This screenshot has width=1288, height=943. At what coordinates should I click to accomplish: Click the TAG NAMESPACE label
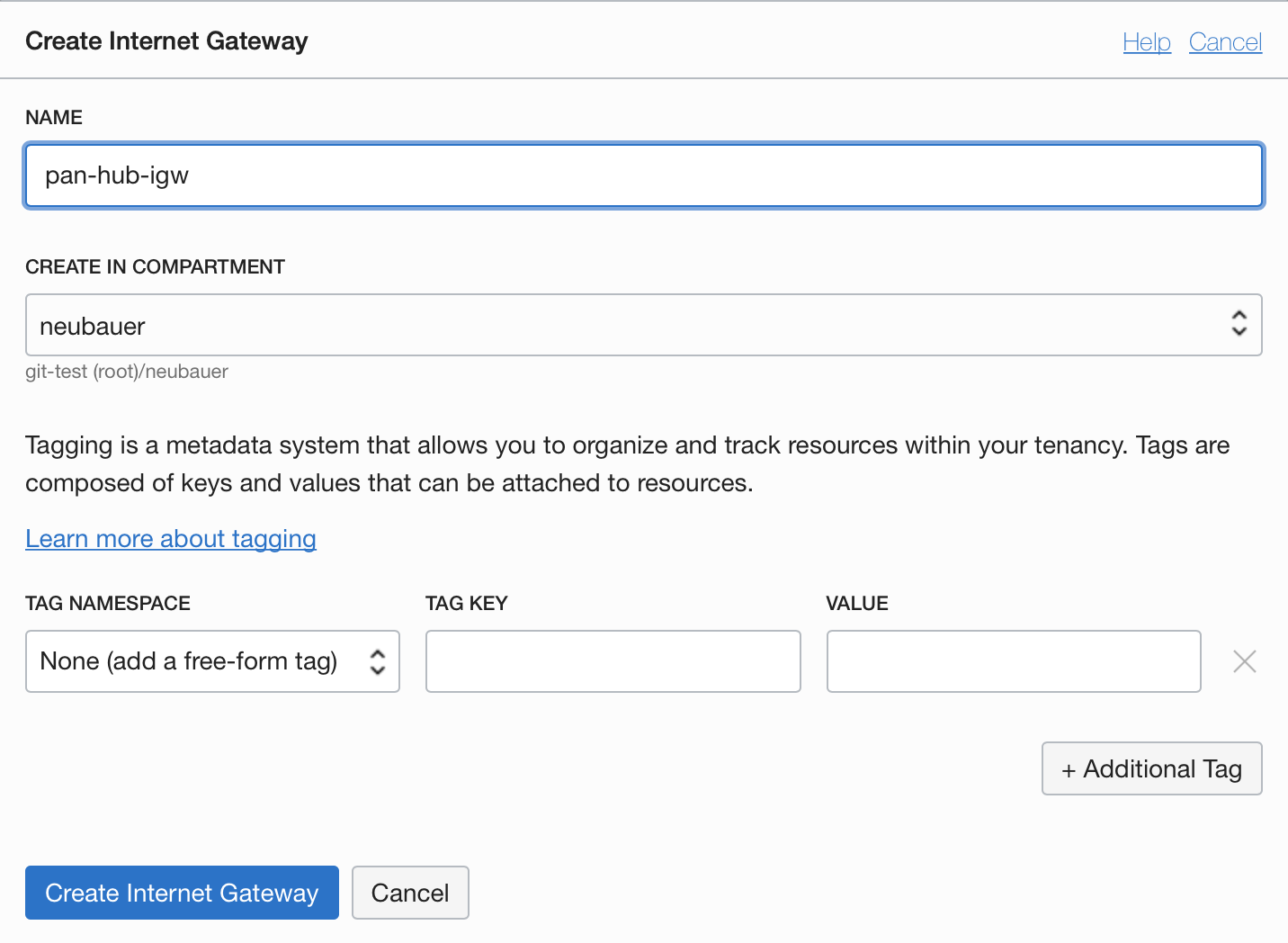108,604
